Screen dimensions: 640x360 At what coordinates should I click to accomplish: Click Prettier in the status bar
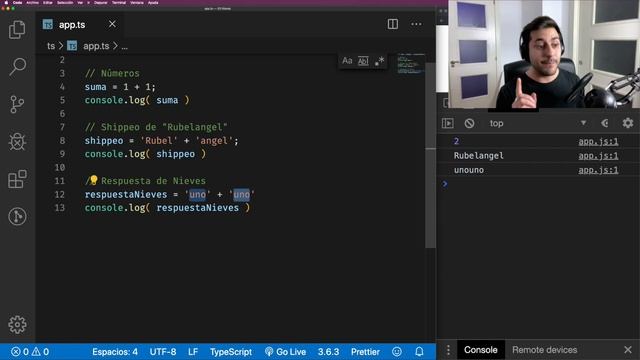(365, 351)
